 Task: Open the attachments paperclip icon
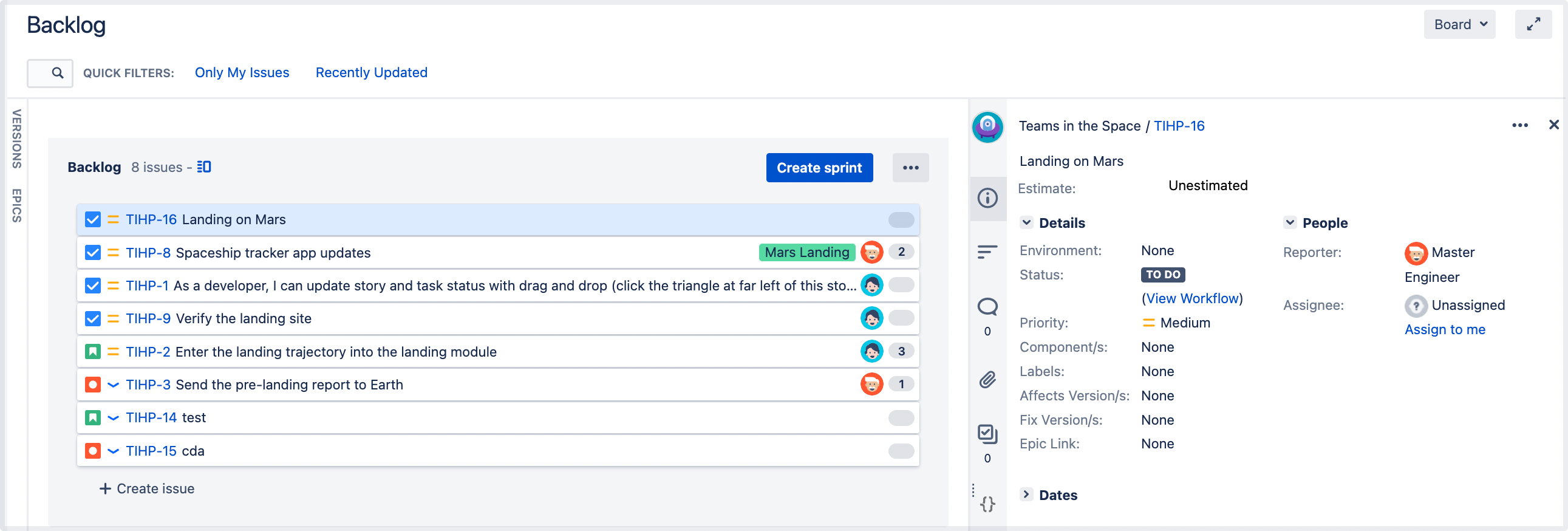click(987, 380)
